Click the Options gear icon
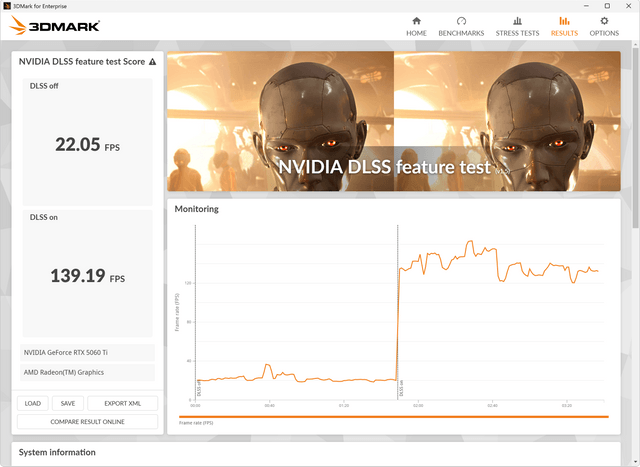 click(604, 21)
